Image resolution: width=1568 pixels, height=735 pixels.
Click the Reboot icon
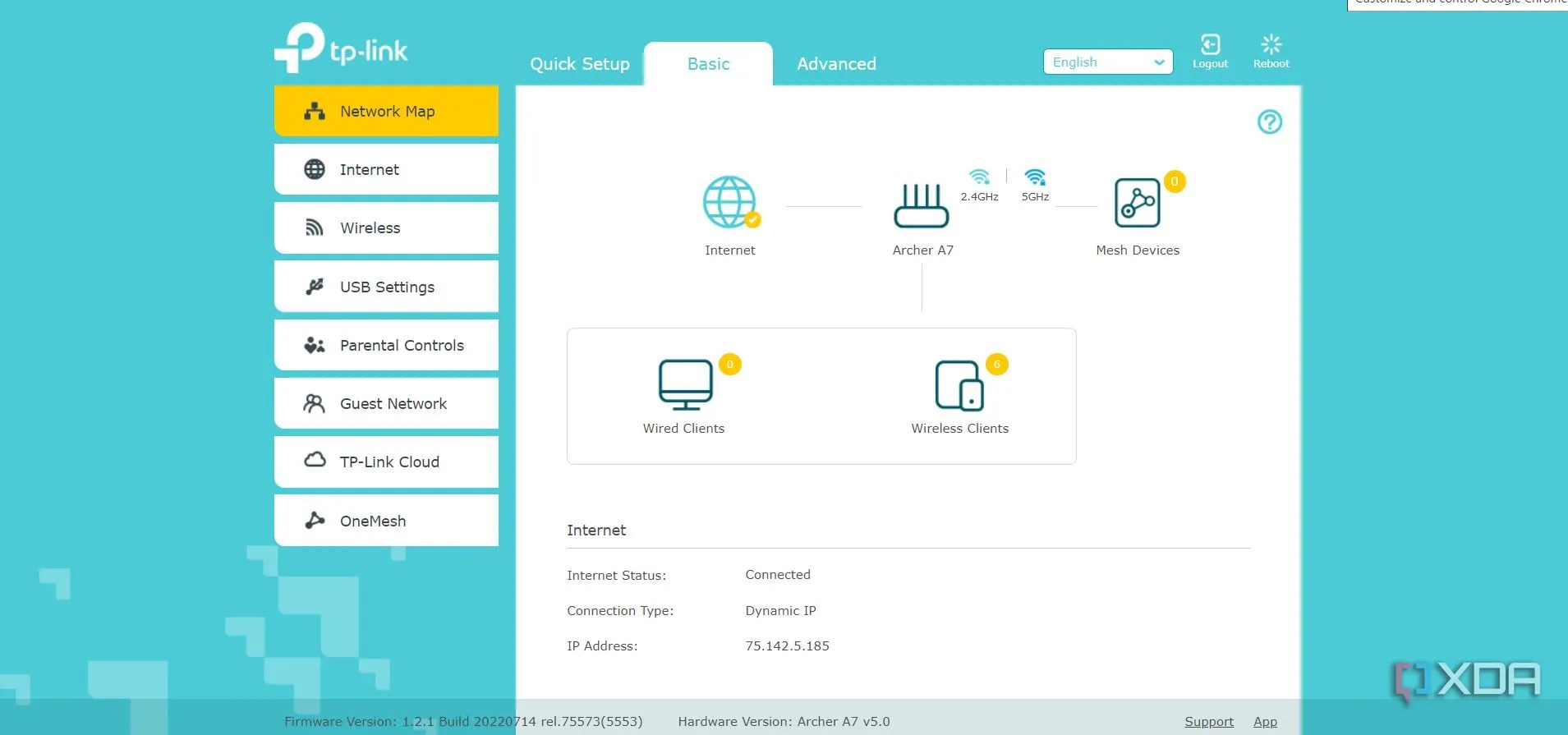pyautogui.click(x=1271, y=44)
